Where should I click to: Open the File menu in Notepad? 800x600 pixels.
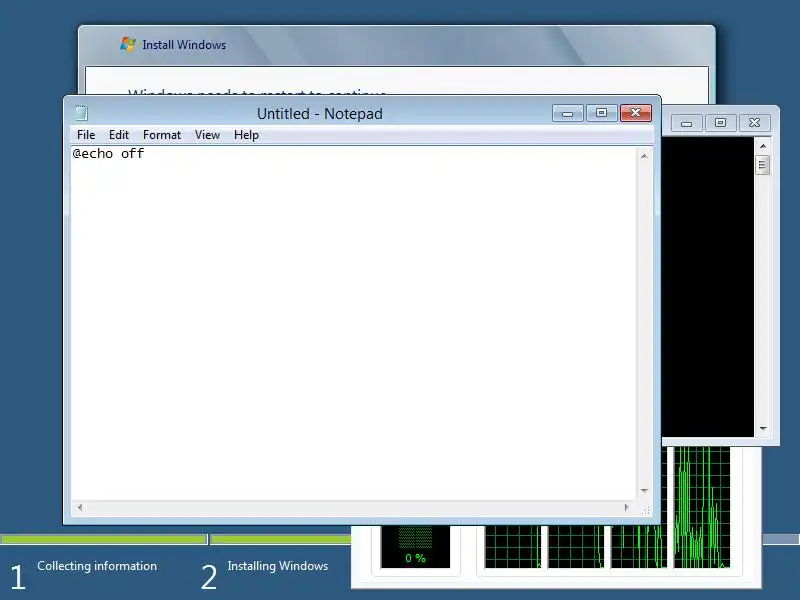[86, 135]
